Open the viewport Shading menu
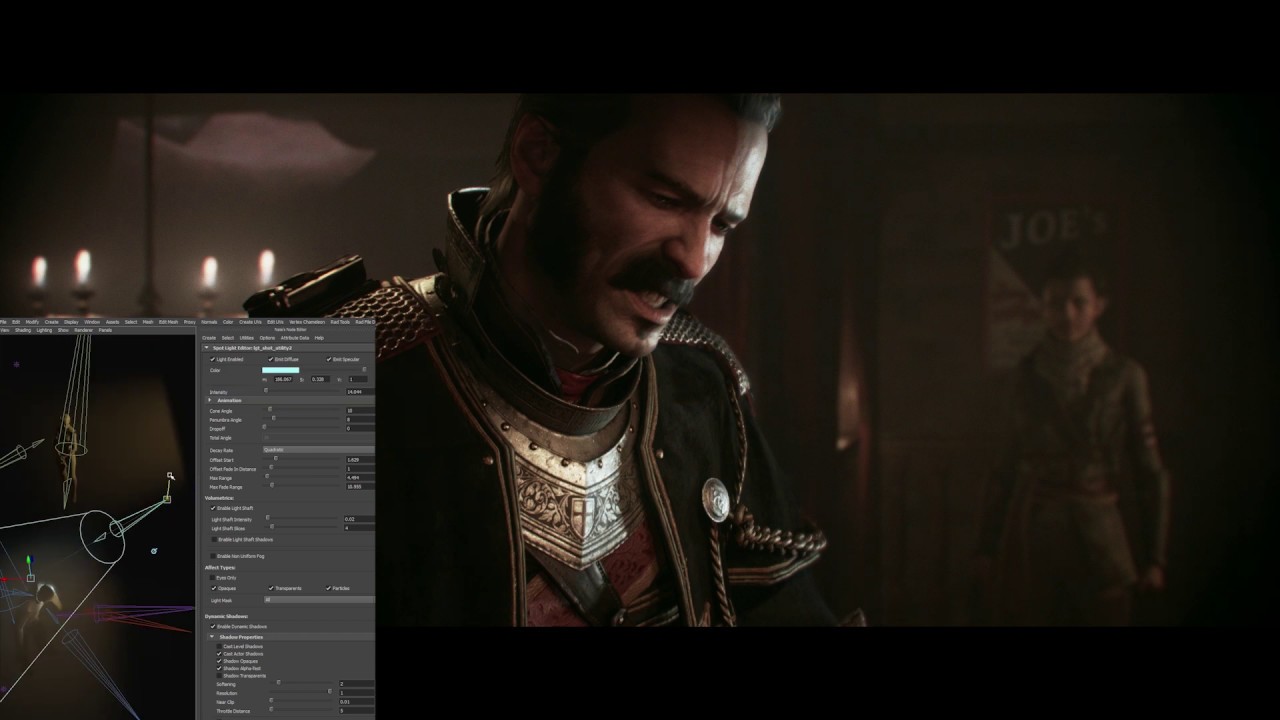Screen dimensions: 1280x720 click(x=23, y=330)
